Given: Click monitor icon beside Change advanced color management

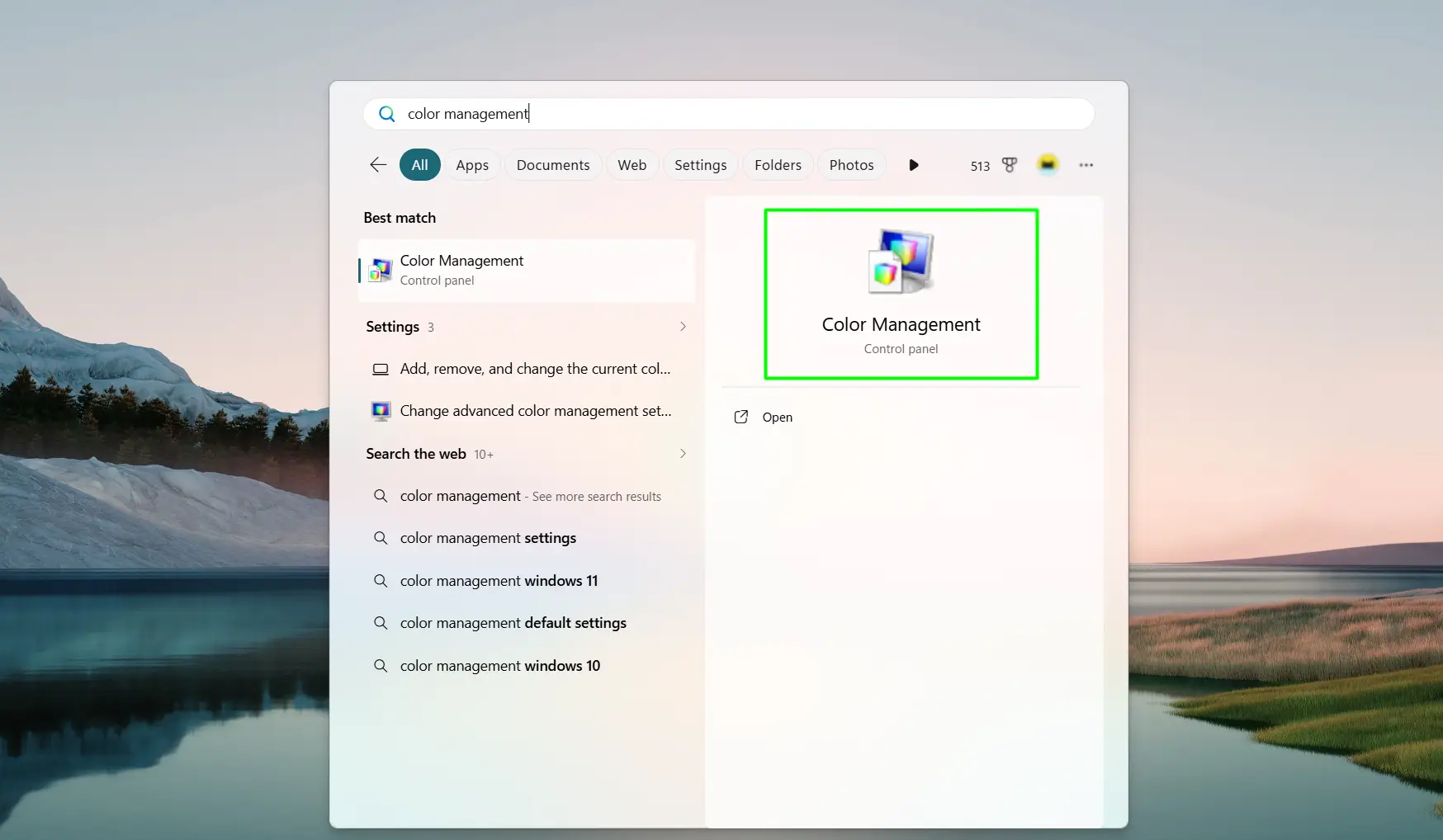Looking at the screenshot, I should (381, 411).
